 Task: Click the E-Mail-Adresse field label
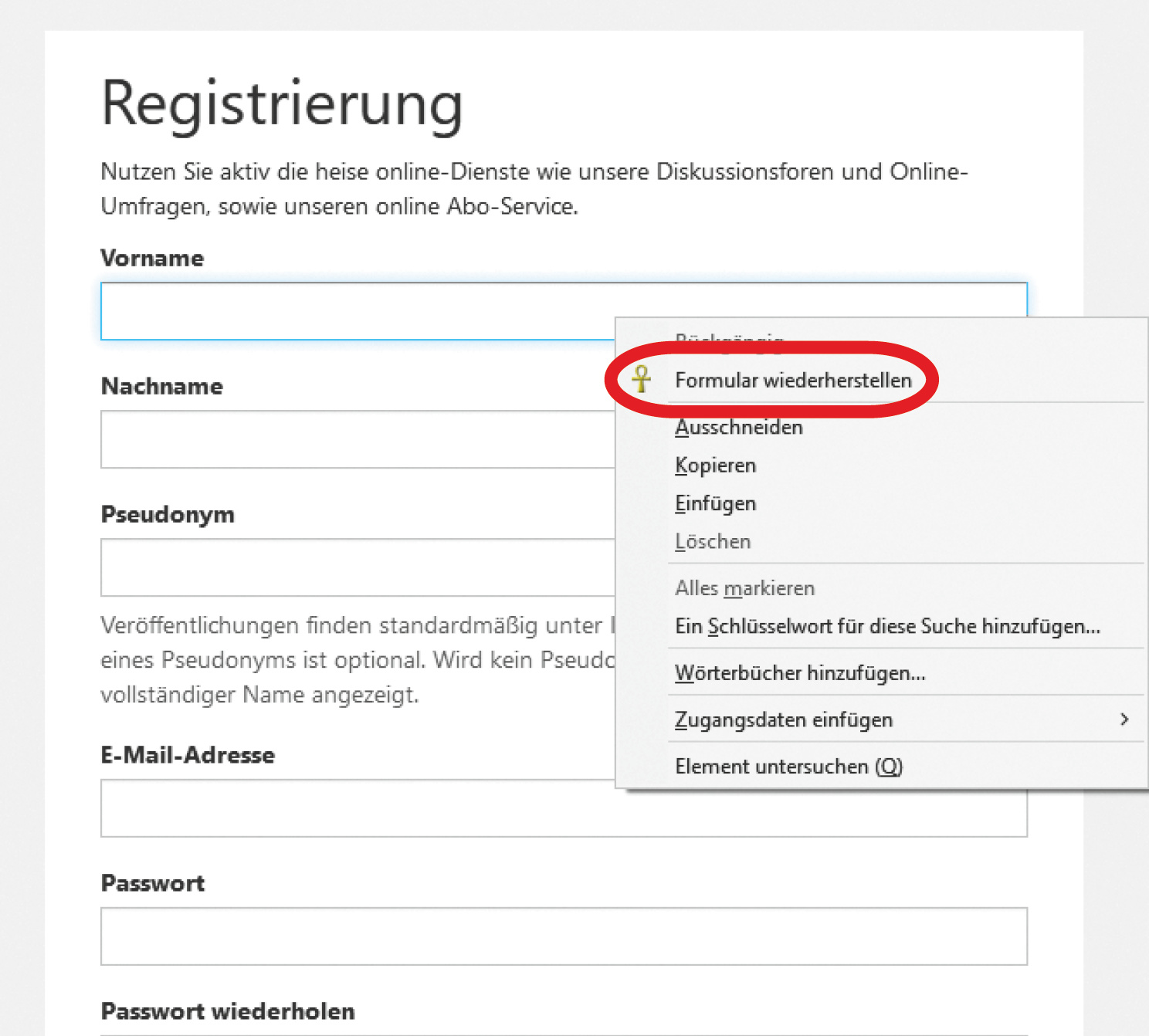coord(188,755)
